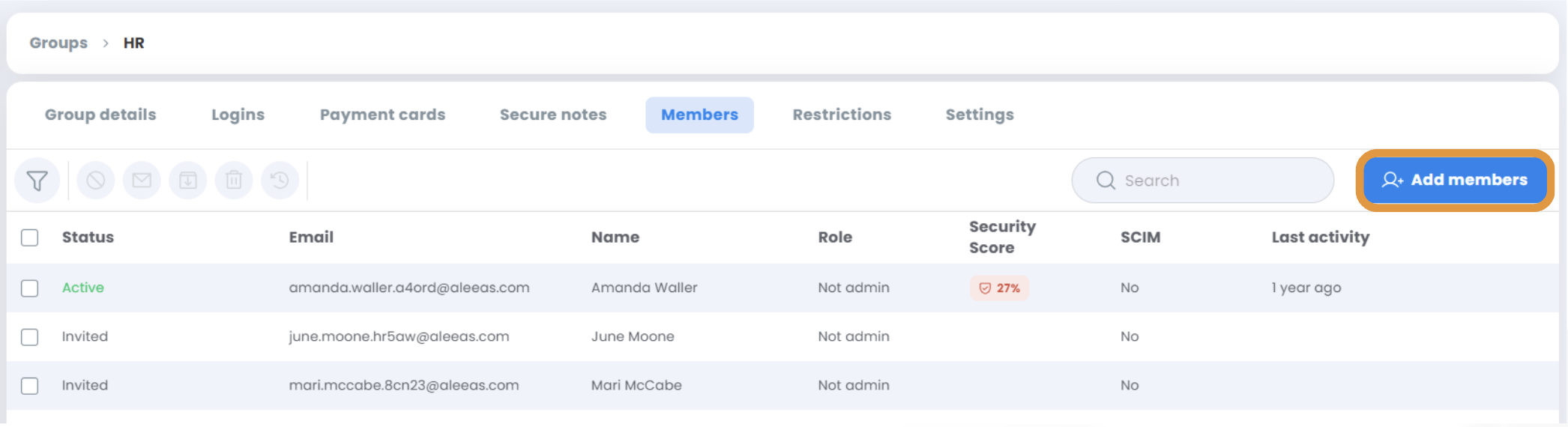Click the download/export icon in the toolbar

pos(188,181)
